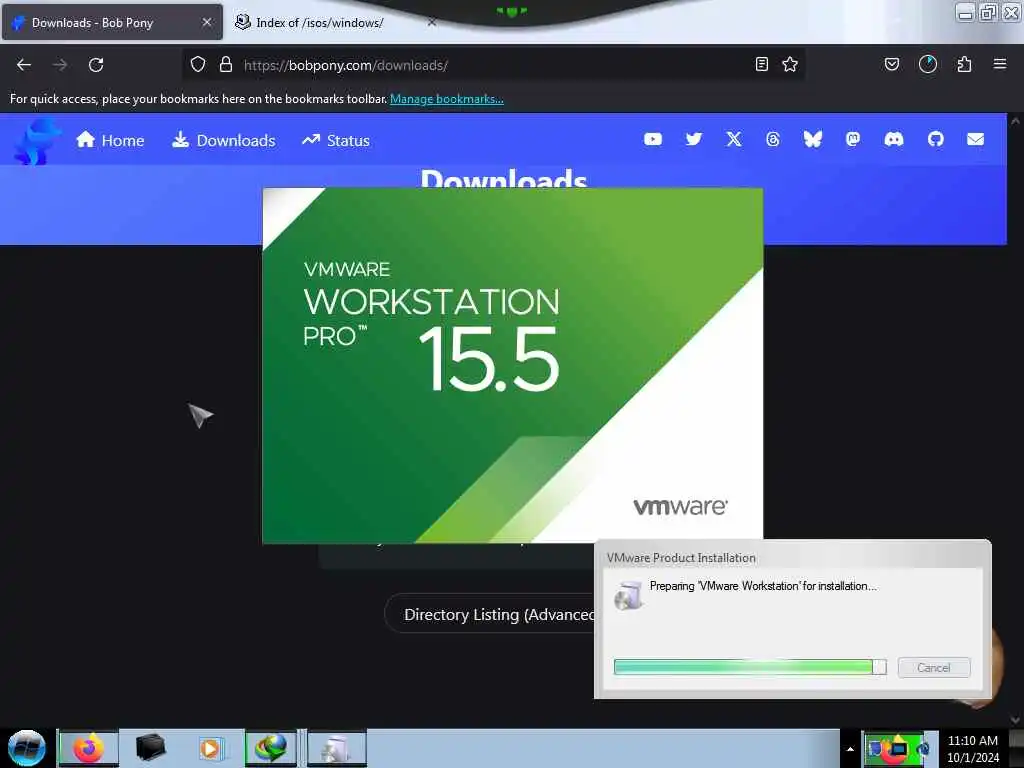
Task: Open the Twitter bird icon
Action: [694, 139]
